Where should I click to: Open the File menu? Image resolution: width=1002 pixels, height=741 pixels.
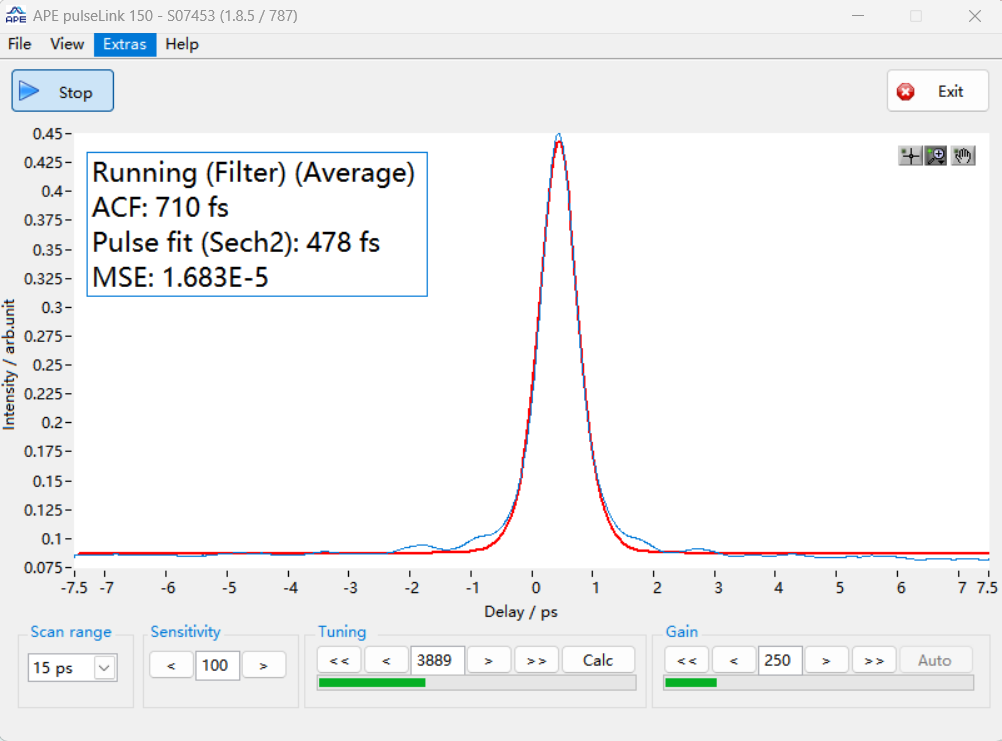[x=20, y=44]
